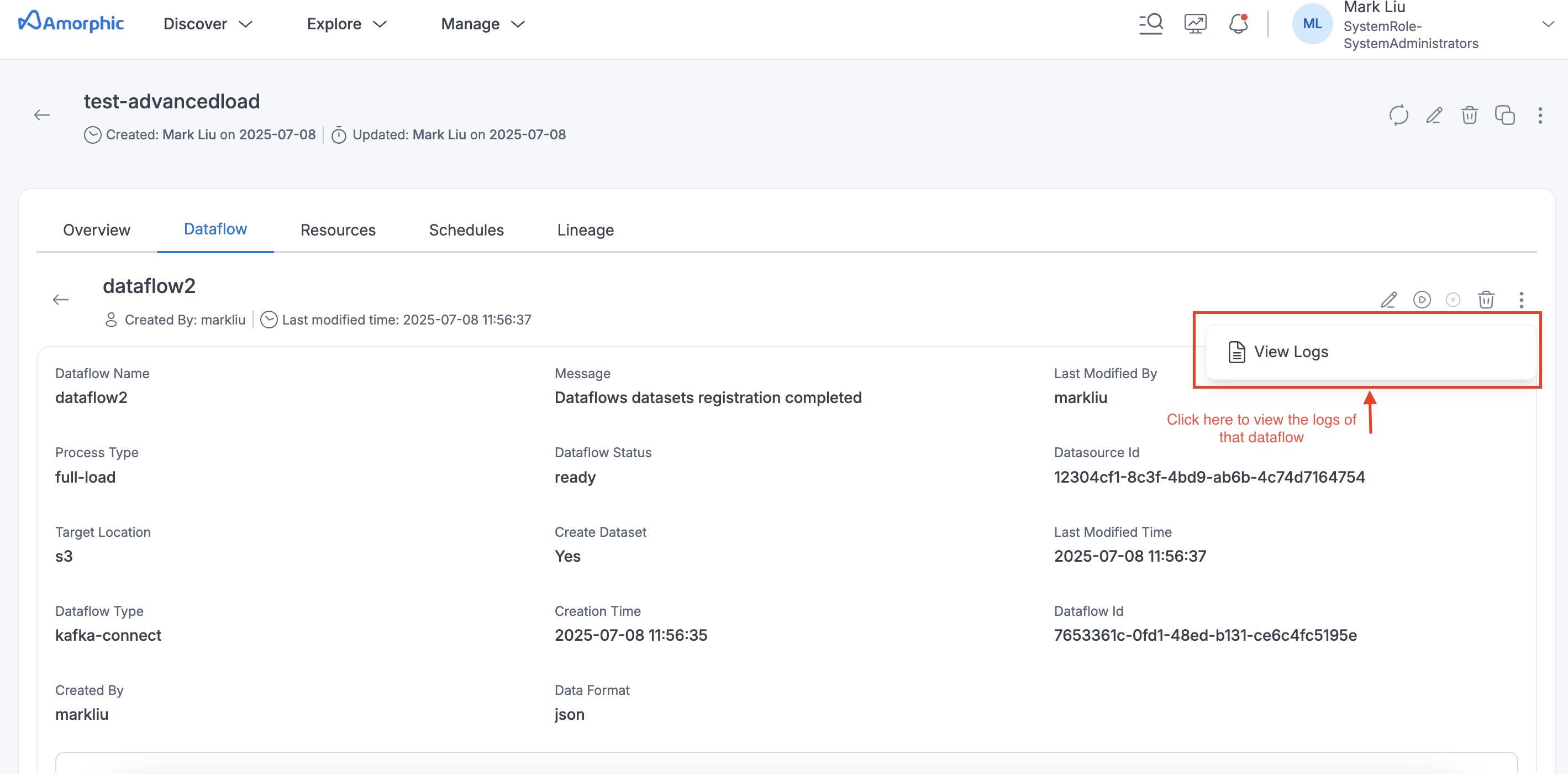Go back using the arrow beside dataflow2

[61, 300]
